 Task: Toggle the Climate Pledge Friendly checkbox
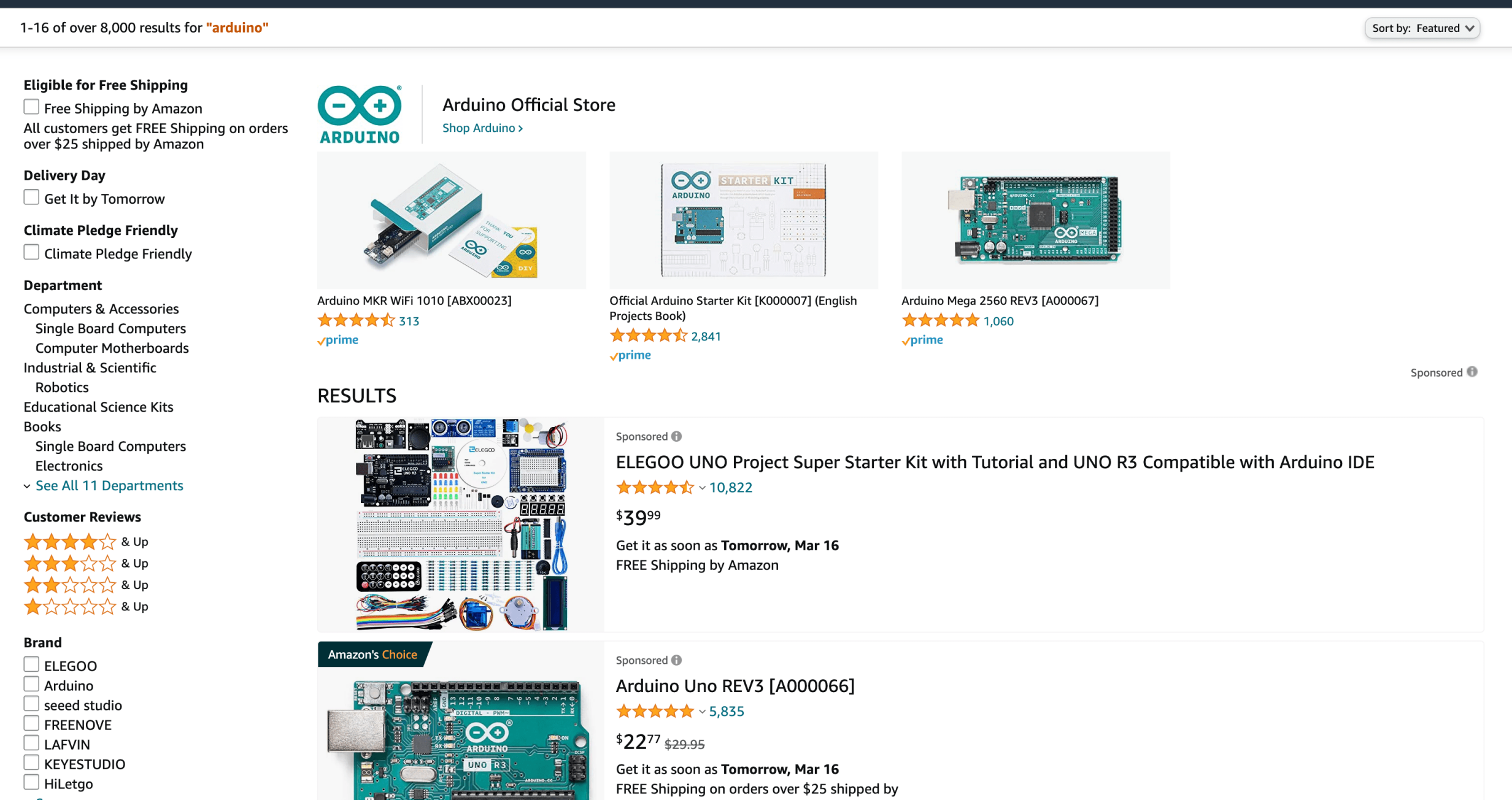pyautogui.click(x=31, y=252)
